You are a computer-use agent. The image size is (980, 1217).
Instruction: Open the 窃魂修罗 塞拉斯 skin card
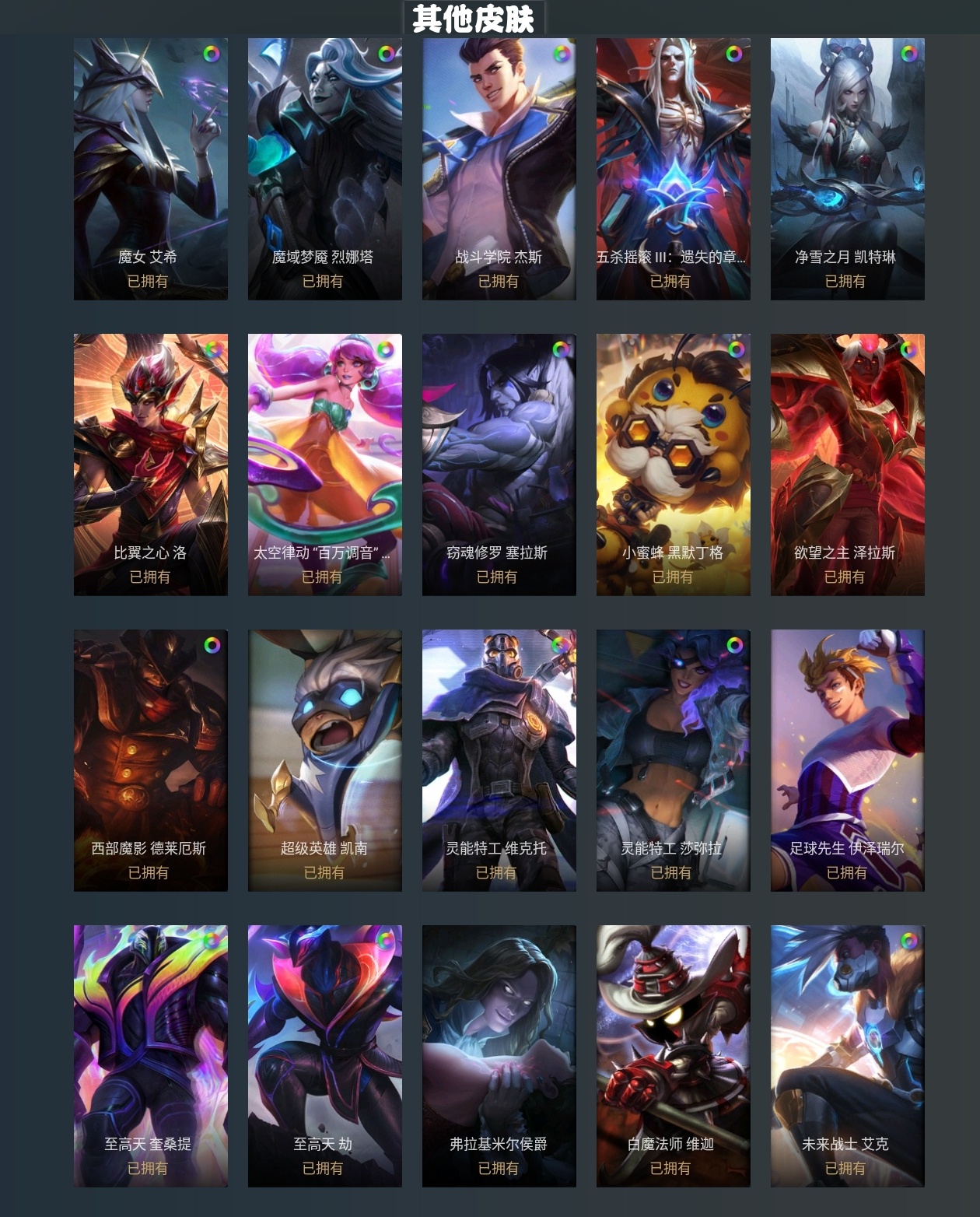(x=499, y=465)
